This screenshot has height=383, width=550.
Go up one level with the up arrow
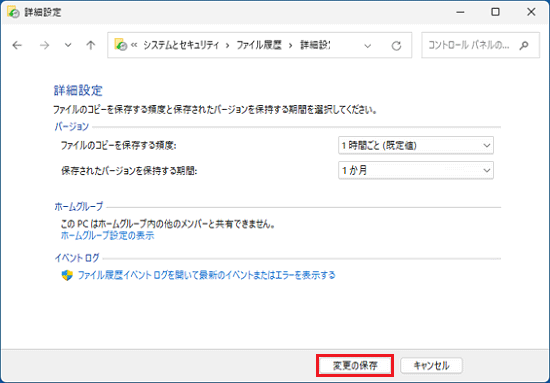point(91,45)
